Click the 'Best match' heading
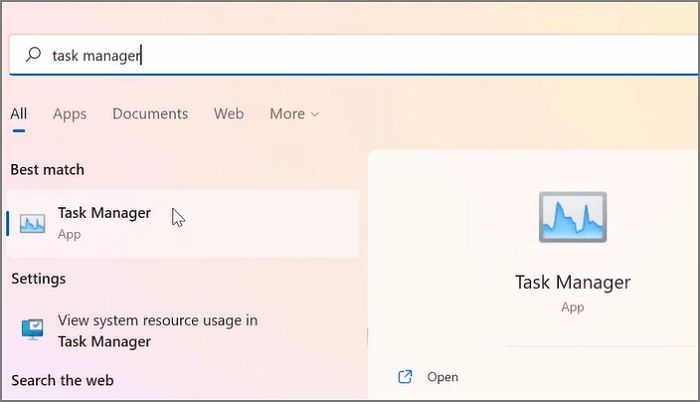The image size is (700, 402). pyautogui.click(x=47, y=170)
